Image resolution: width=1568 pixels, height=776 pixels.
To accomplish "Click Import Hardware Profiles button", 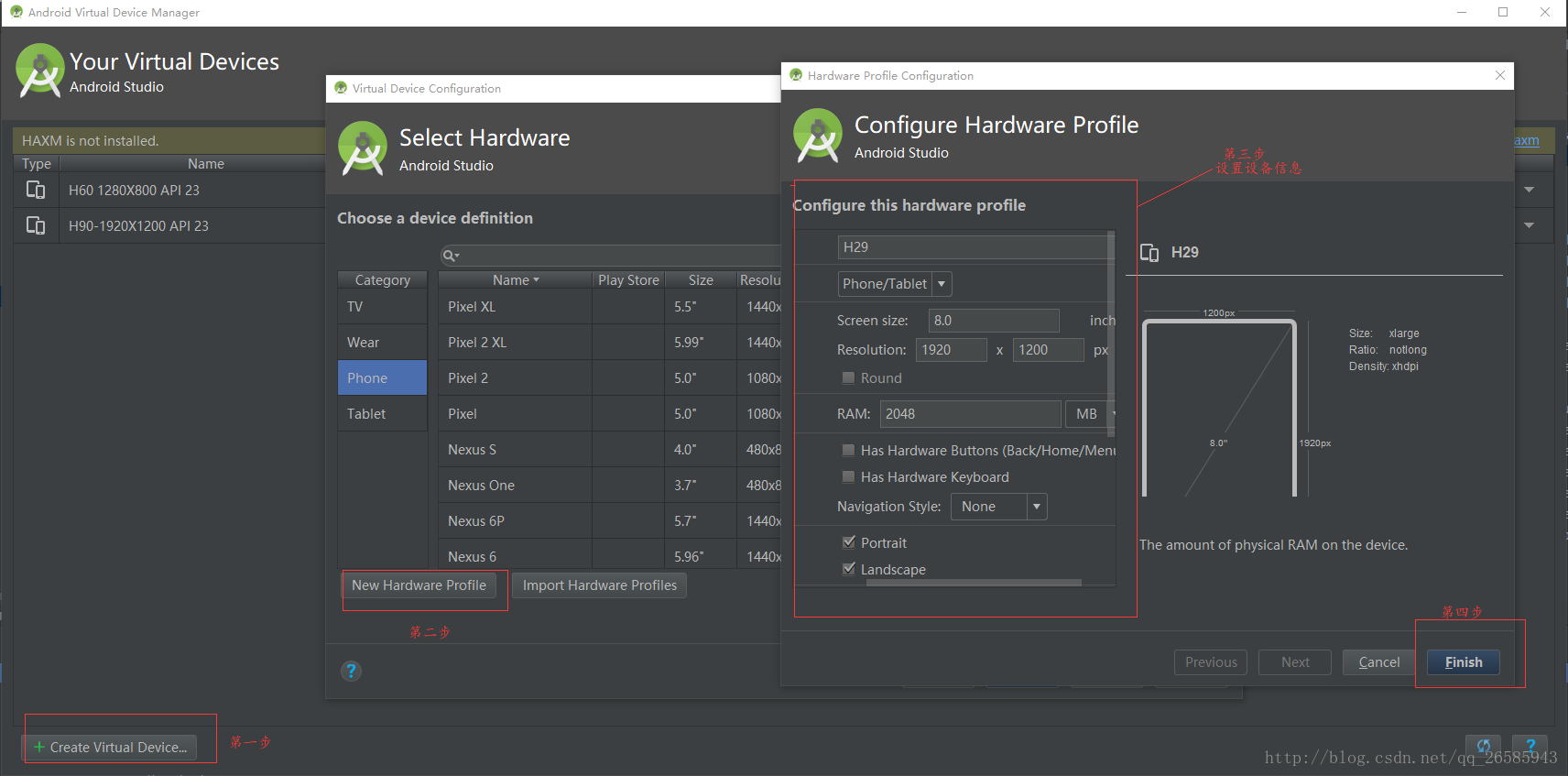I will point(600,585).
